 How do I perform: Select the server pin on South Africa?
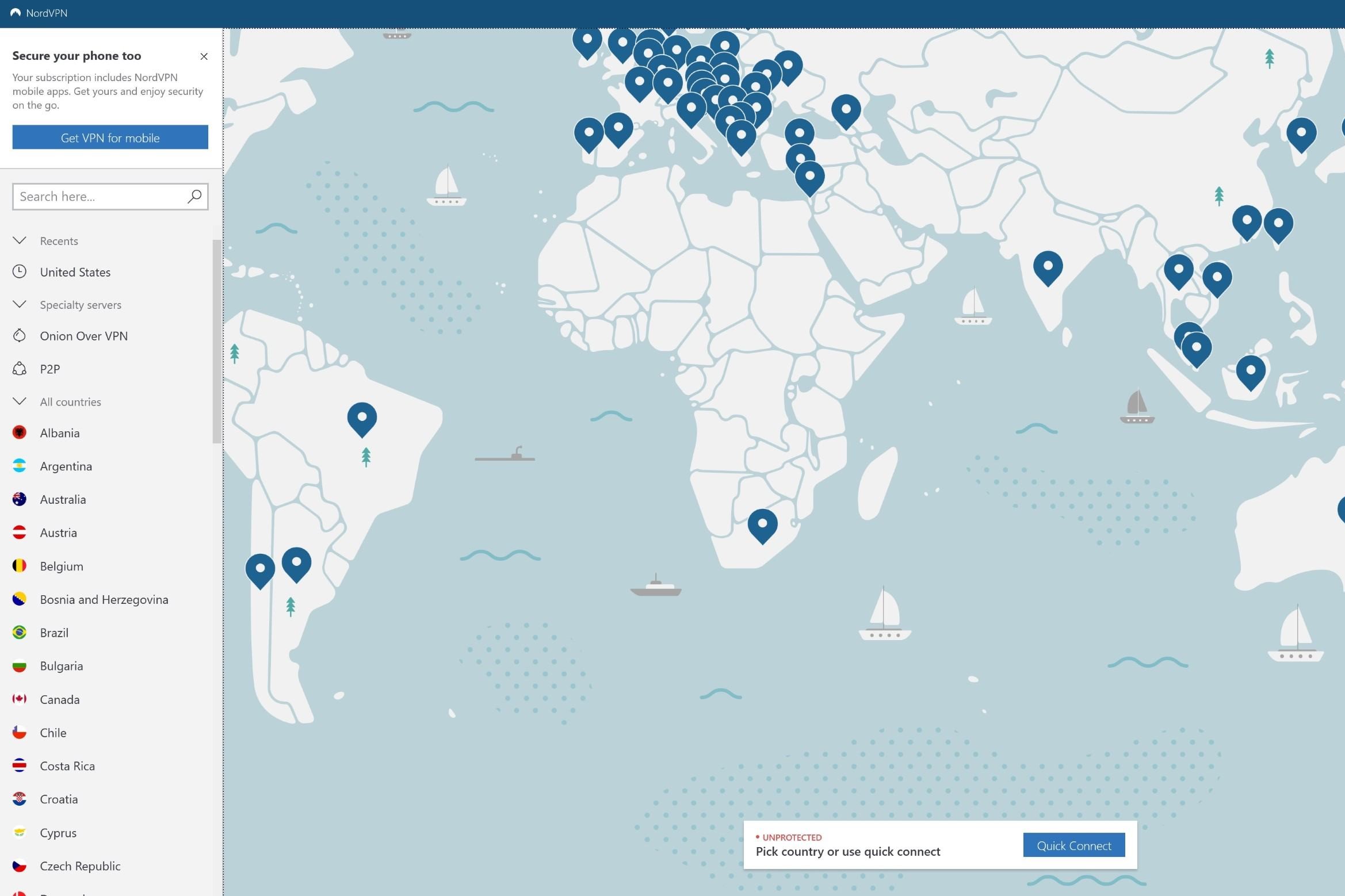coord(763,524)
